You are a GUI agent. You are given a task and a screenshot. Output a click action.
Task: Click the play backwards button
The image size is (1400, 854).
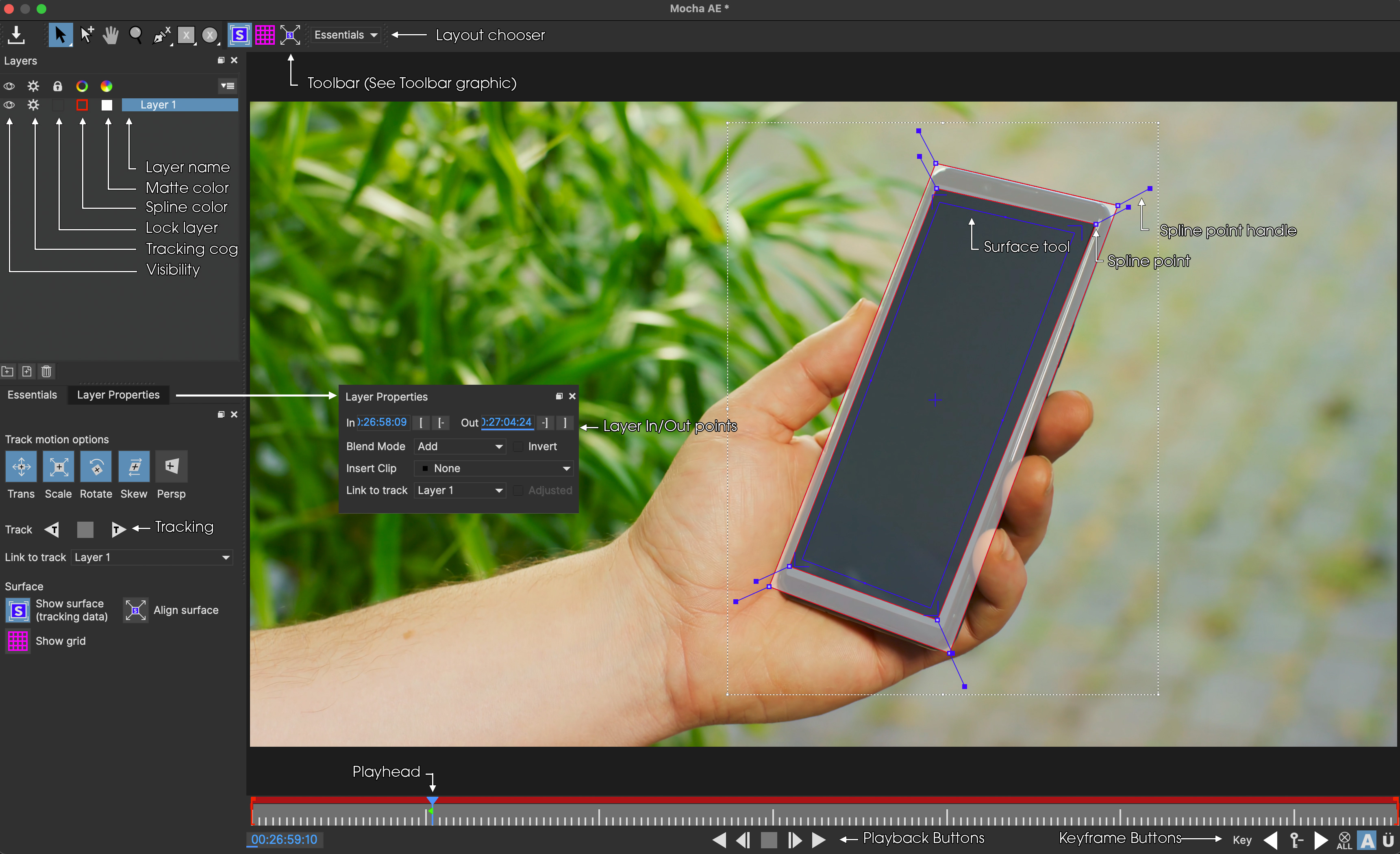tap(720, 839)
